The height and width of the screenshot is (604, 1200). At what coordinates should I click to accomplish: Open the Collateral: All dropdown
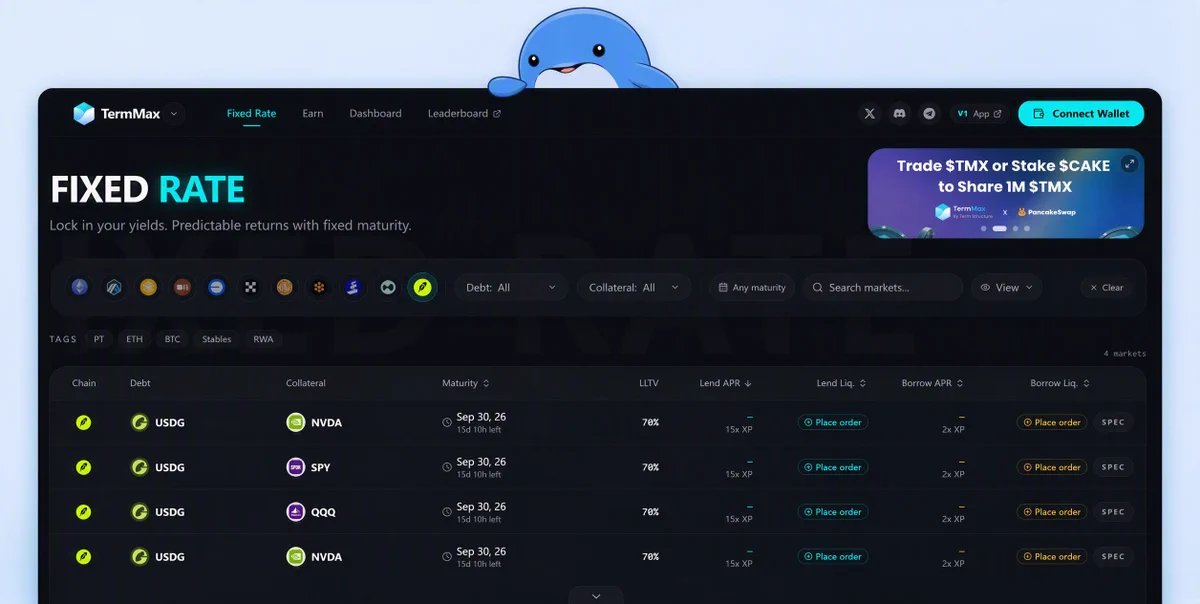point(634,287)
